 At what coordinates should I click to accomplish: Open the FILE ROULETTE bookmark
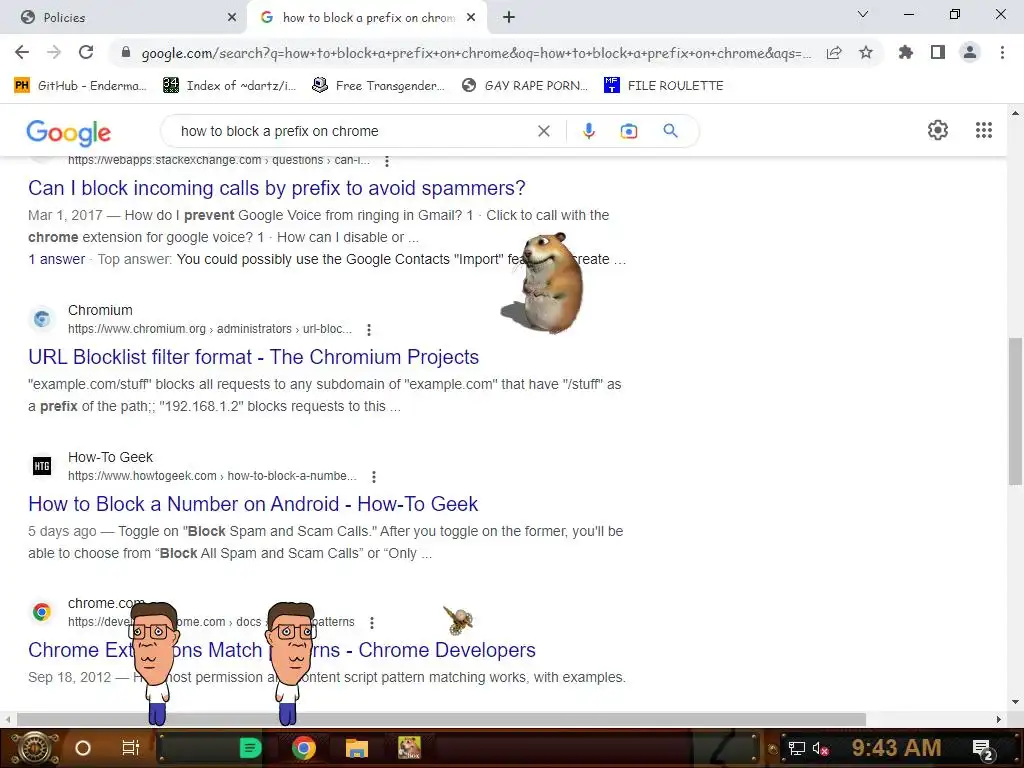(x=664, y=86)
